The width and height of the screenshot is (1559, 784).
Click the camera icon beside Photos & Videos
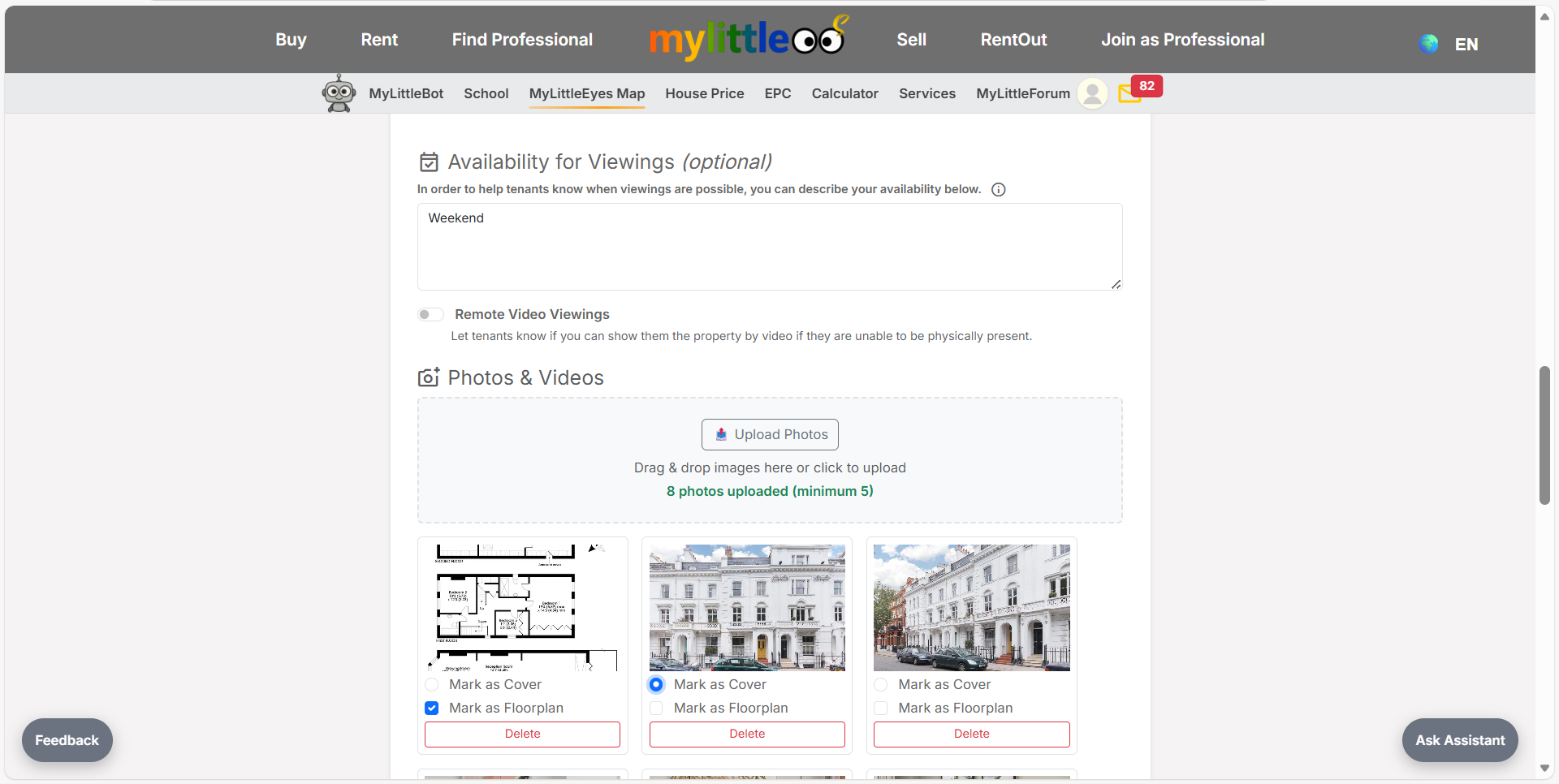coord(428,377)
